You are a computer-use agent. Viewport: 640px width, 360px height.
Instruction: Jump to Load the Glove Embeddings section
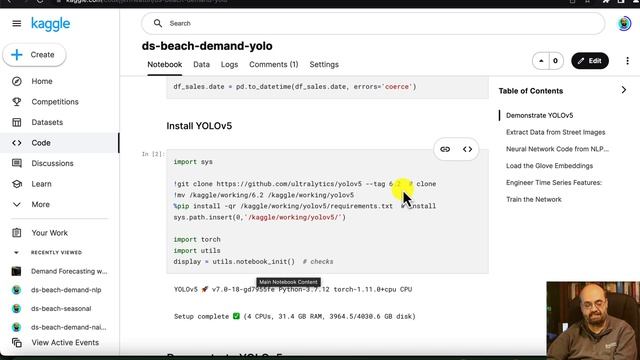549,166
